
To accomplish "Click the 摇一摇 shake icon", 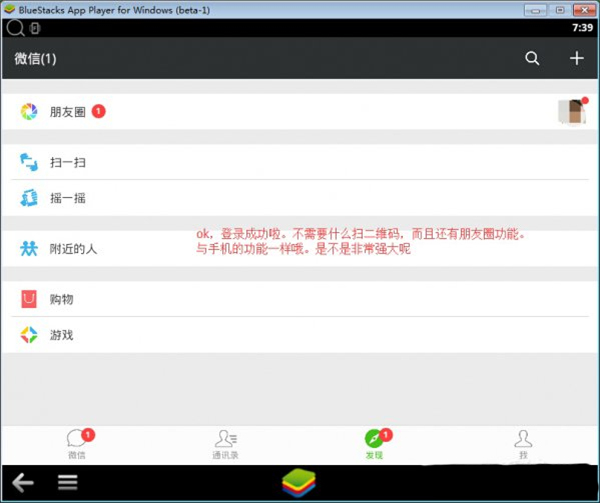I will tap(29, 198).
